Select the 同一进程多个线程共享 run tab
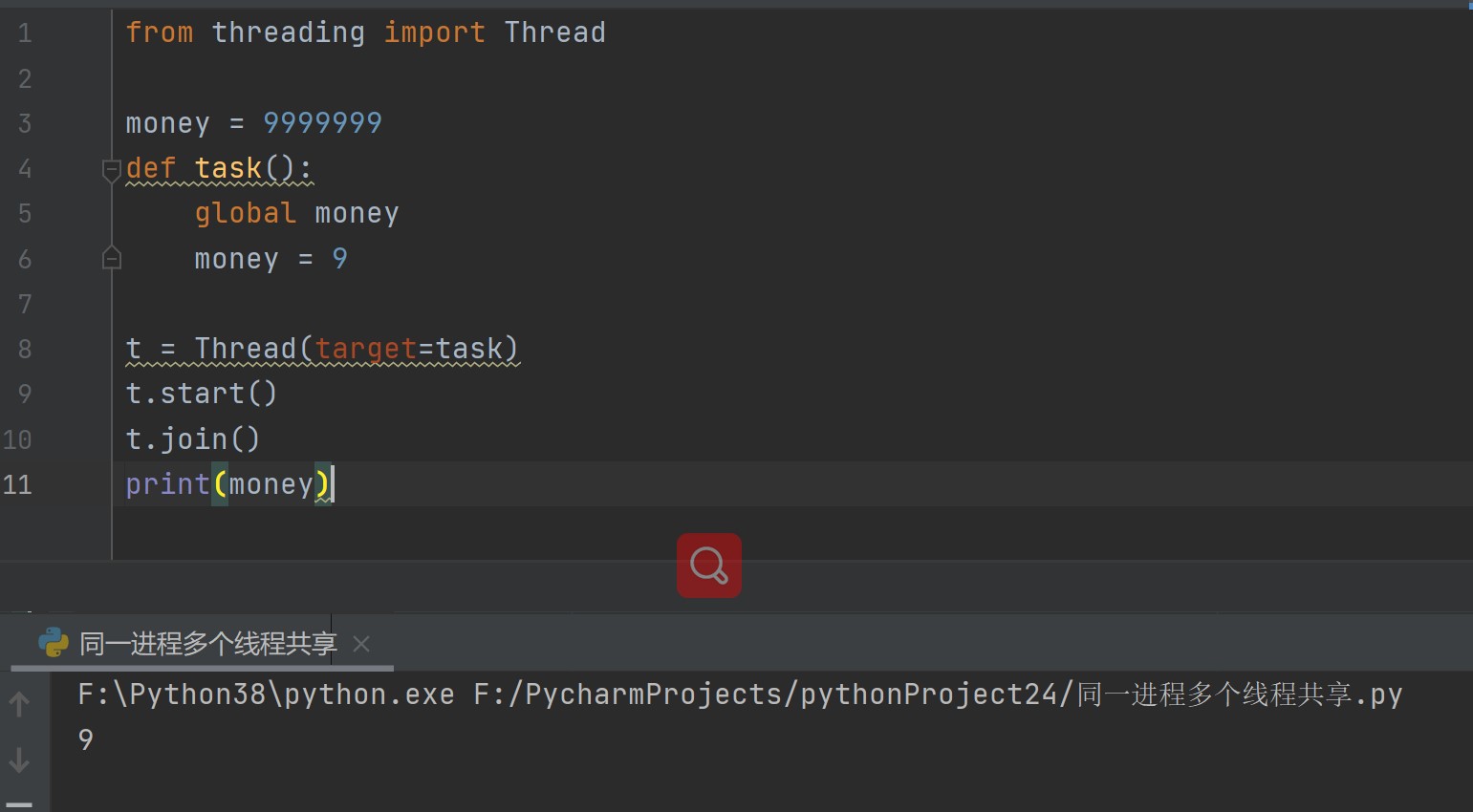The image size is (1473, 812). click(207, 644)
